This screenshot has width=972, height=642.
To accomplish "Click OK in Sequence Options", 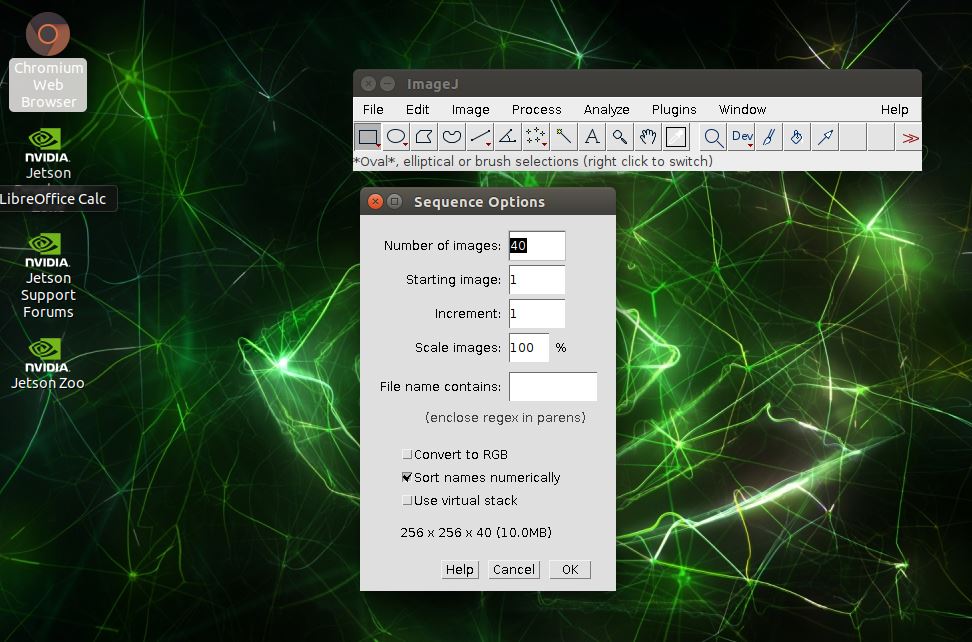I will 570,570.
